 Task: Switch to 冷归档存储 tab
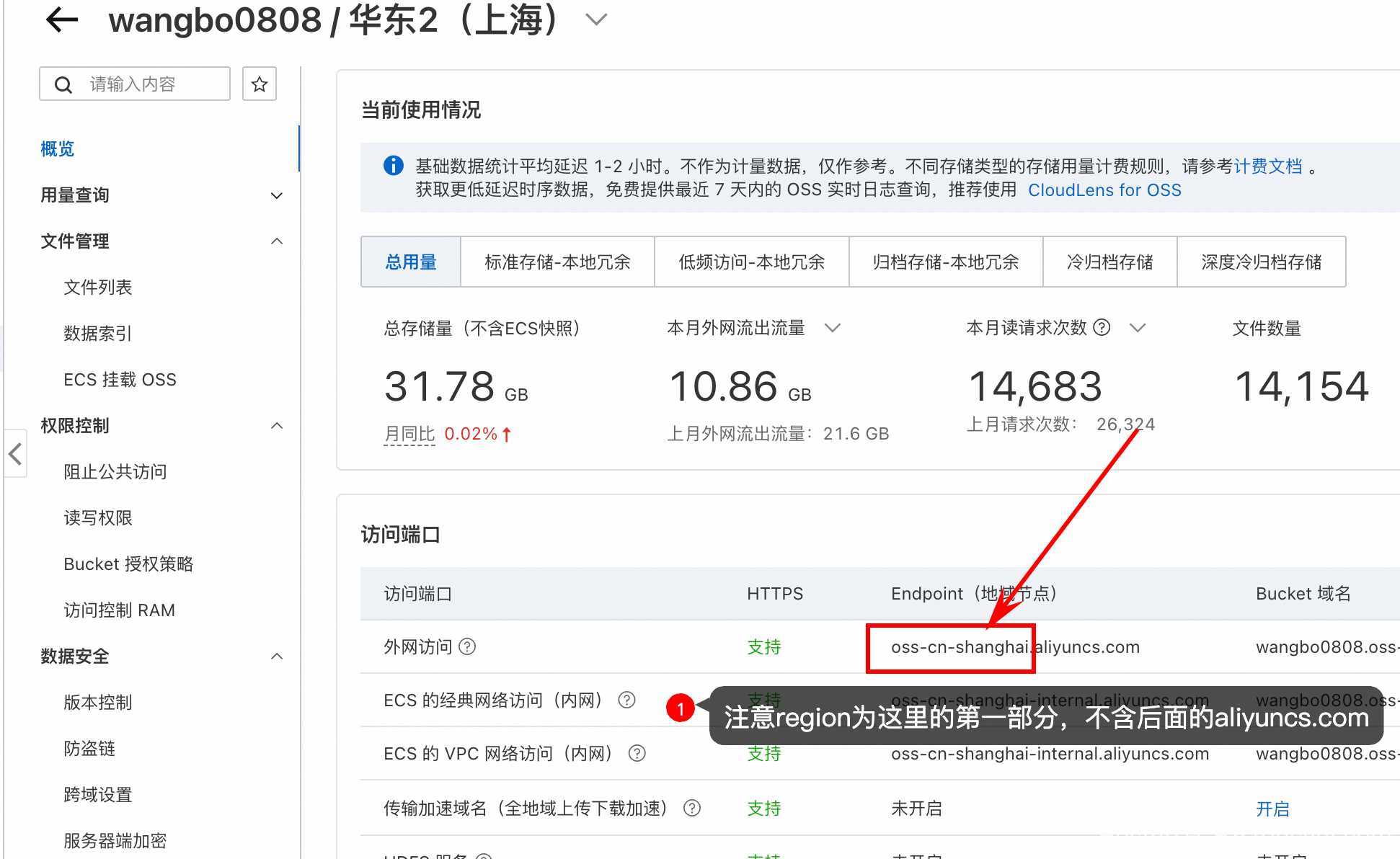coord(1110,262)
